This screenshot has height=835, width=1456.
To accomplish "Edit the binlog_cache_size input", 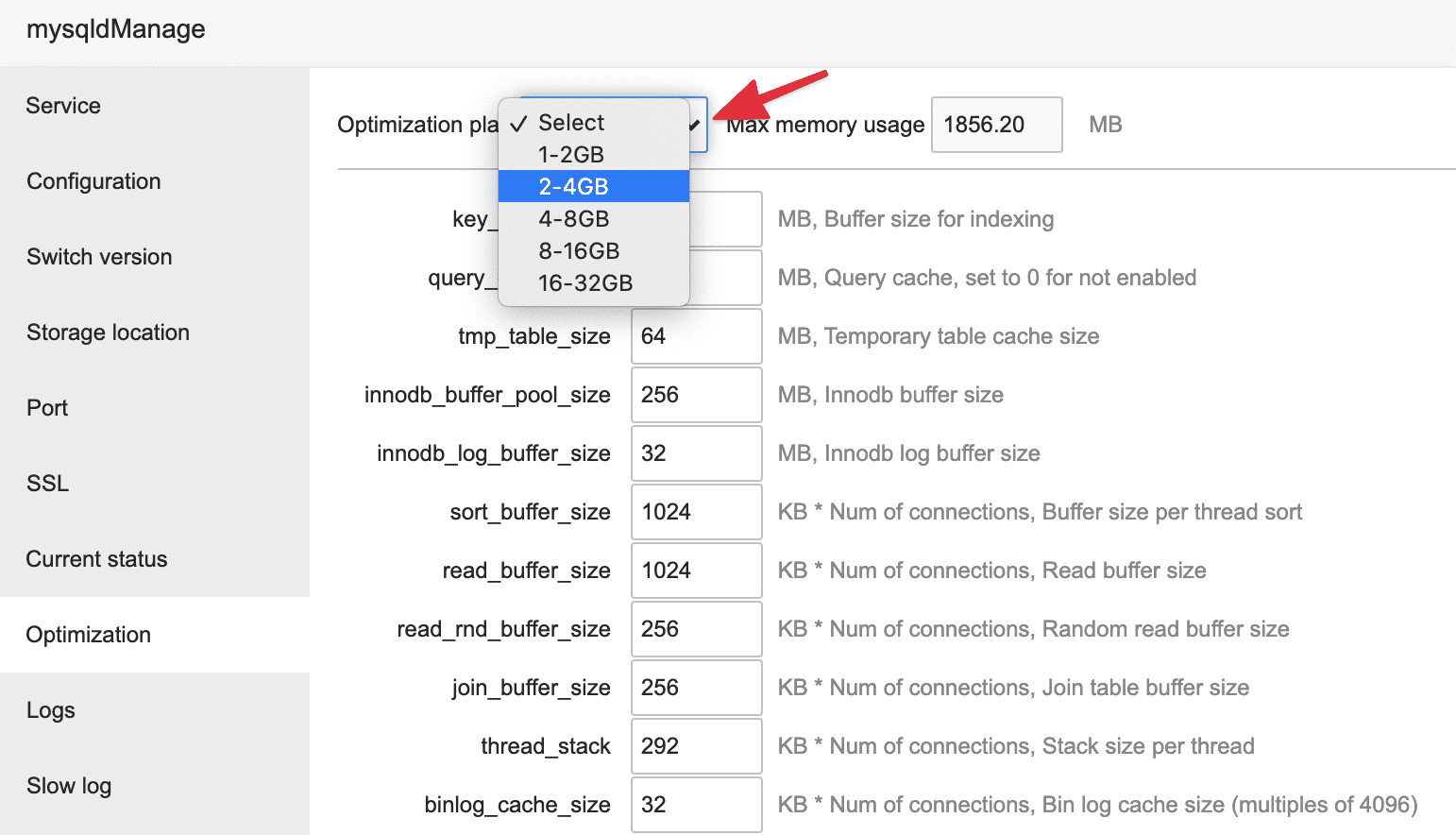I will [696, 805].
